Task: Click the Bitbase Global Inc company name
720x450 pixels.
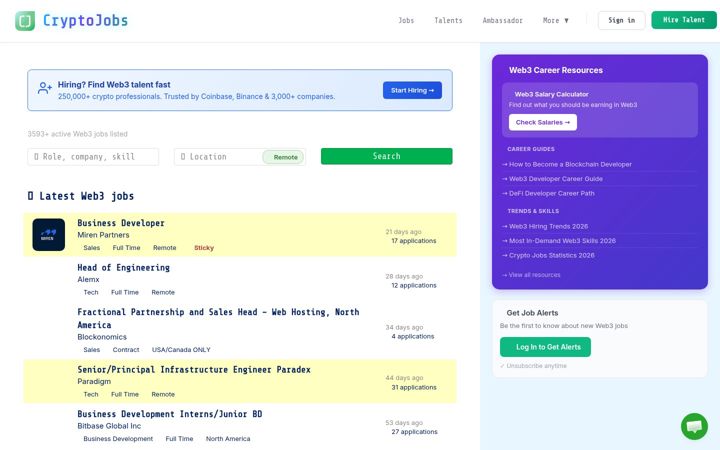Action: pos(109,426)
